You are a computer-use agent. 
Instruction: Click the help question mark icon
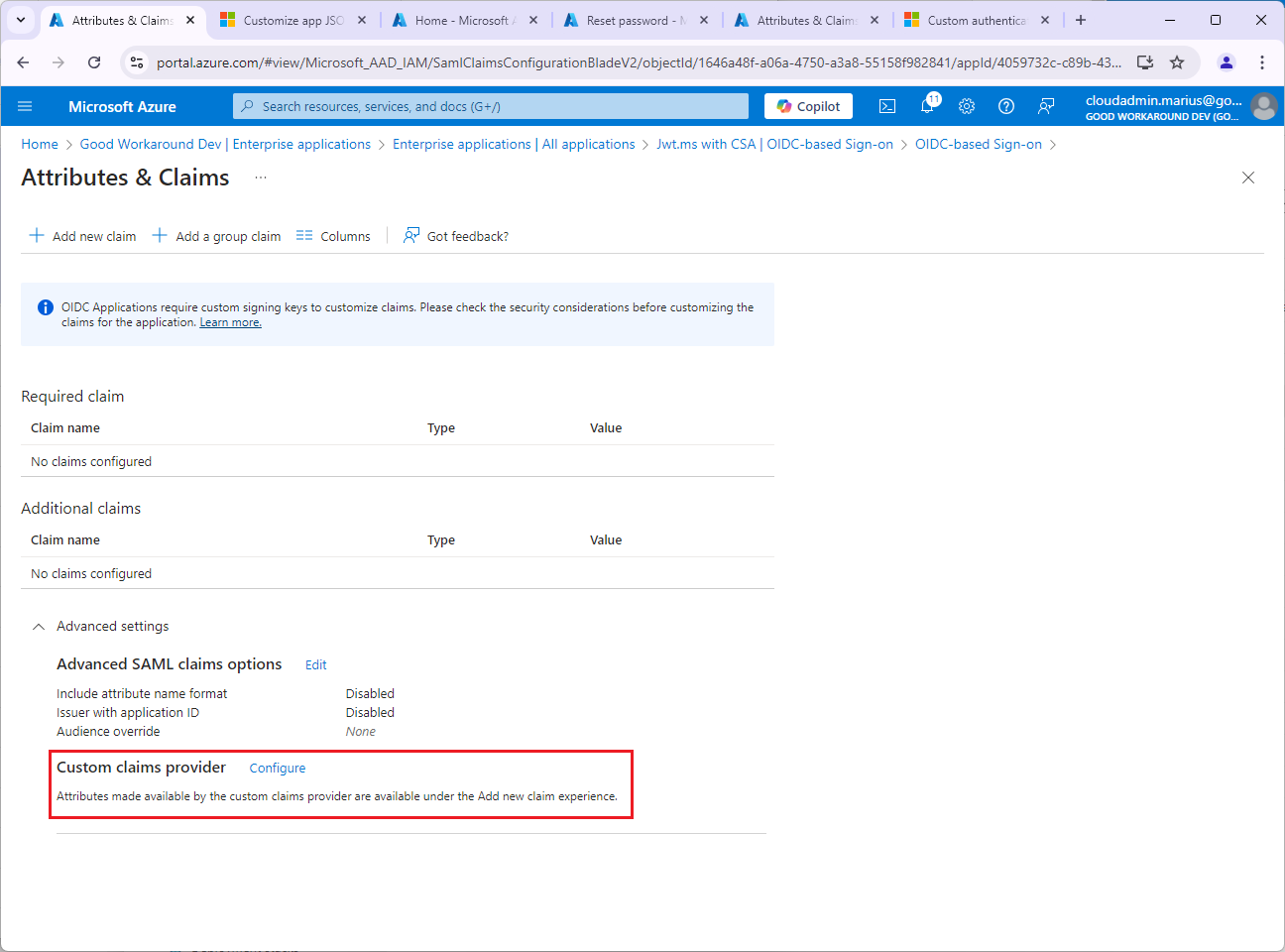[x=1006, y=106]
